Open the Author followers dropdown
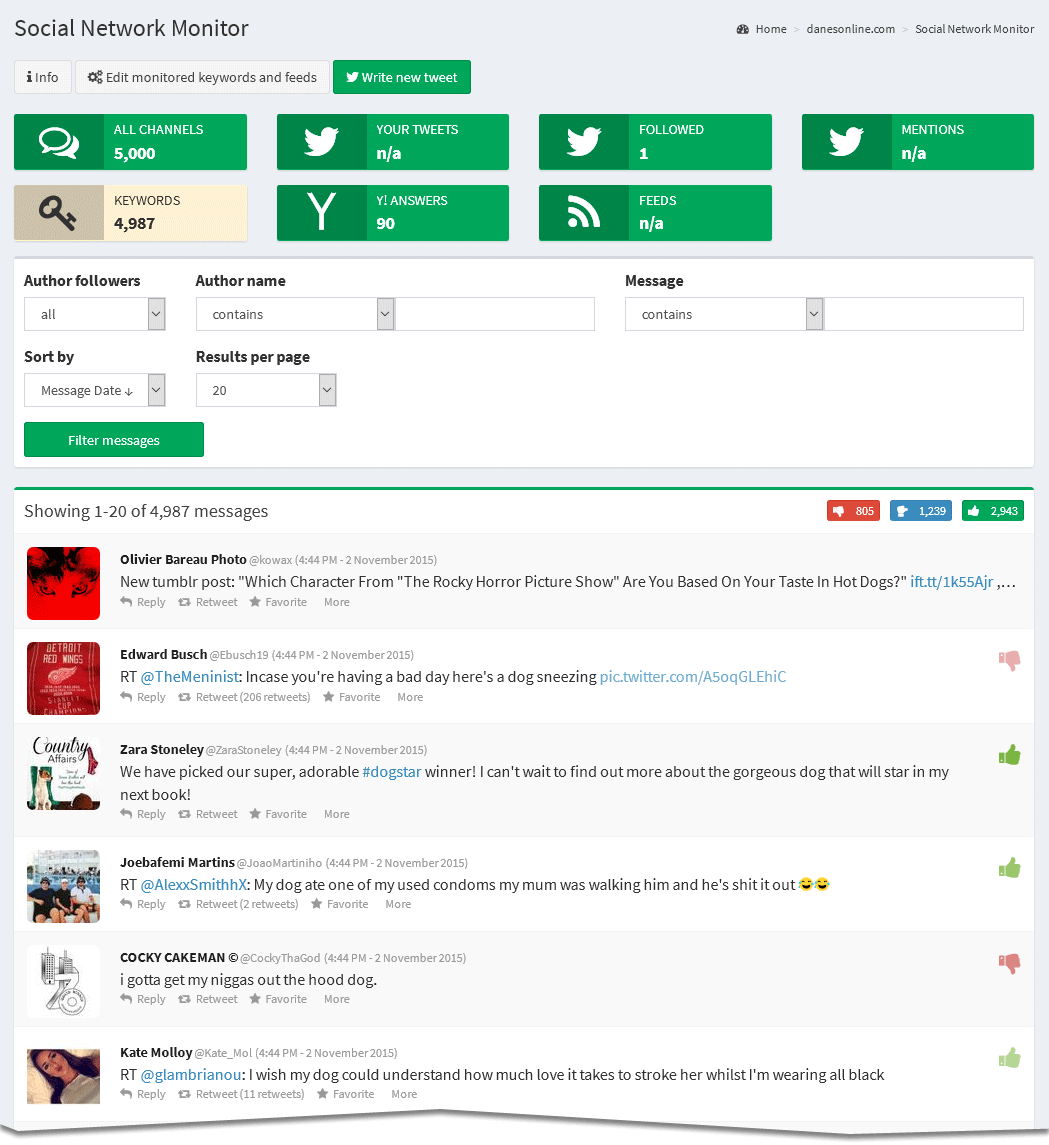This screenshot has height=1145, width=1049. (94, 313)
